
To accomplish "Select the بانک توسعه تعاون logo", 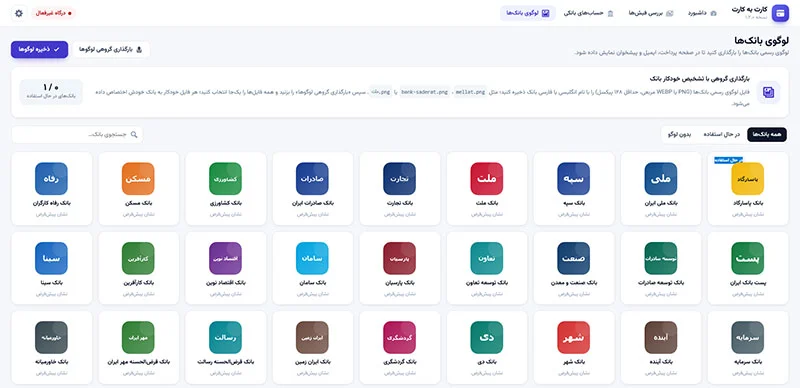I will (487, 258).
